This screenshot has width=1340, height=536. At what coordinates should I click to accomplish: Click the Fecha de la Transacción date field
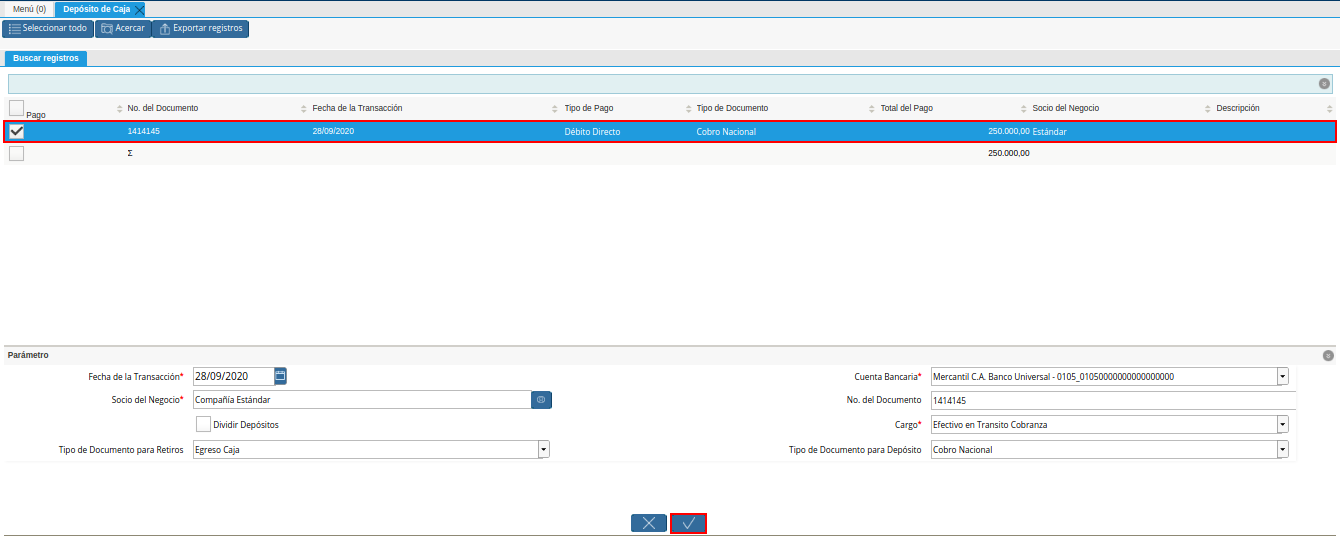(x=233, y=376)
